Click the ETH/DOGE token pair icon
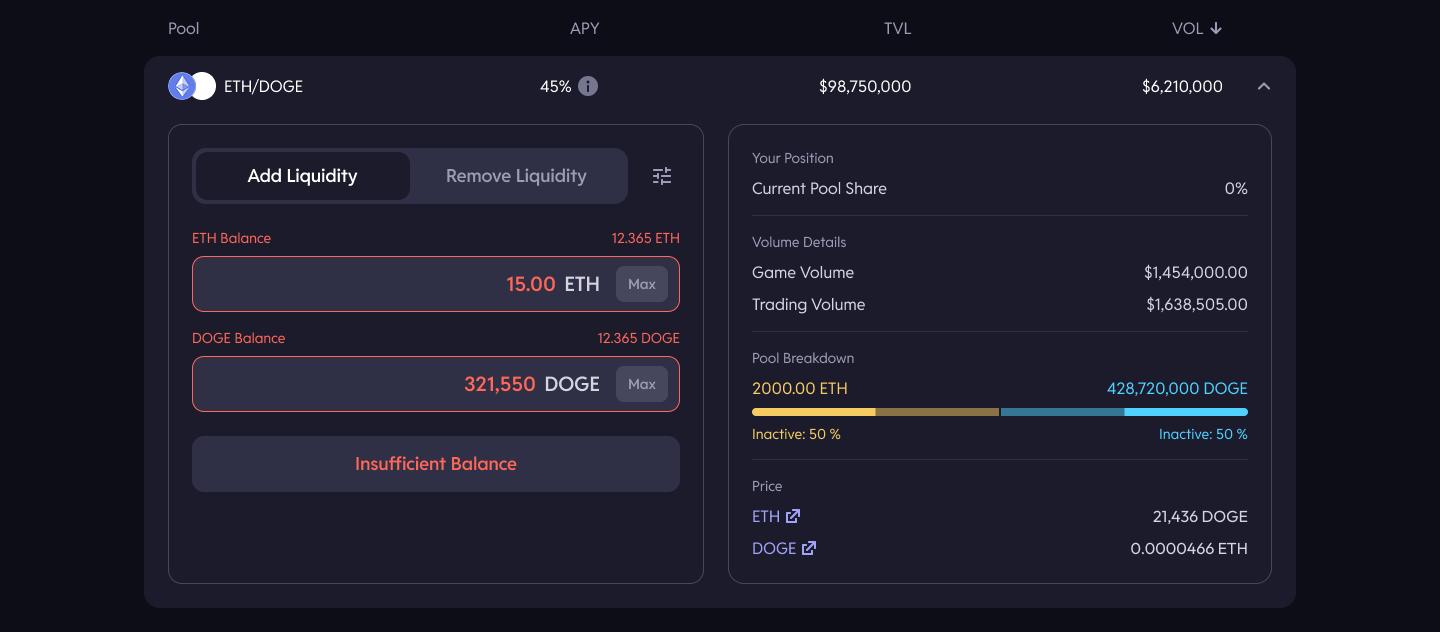Image resolution: width=1440 pixels, height=632 pixels. 191,86
